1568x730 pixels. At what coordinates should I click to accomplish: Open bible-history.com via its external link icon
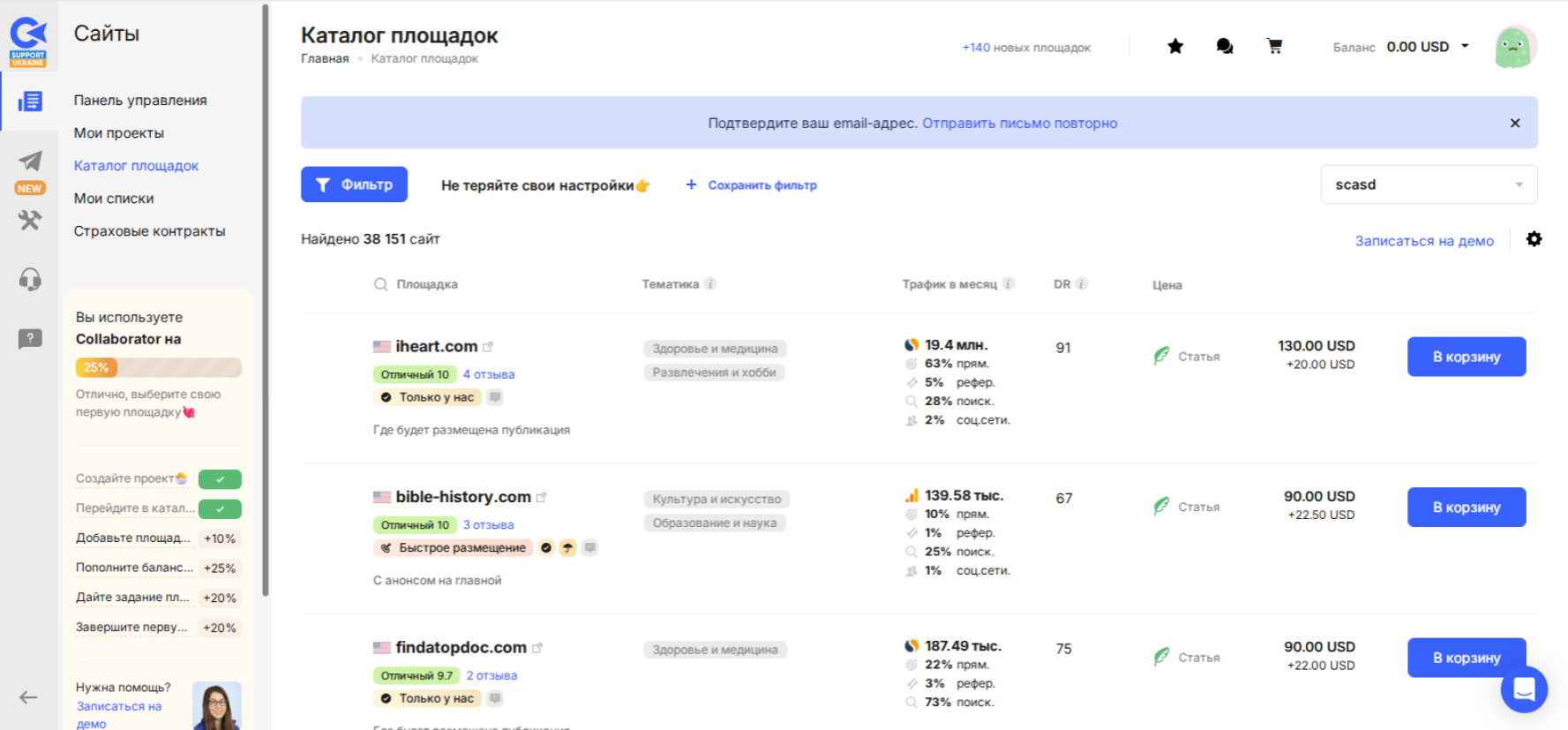542,497
